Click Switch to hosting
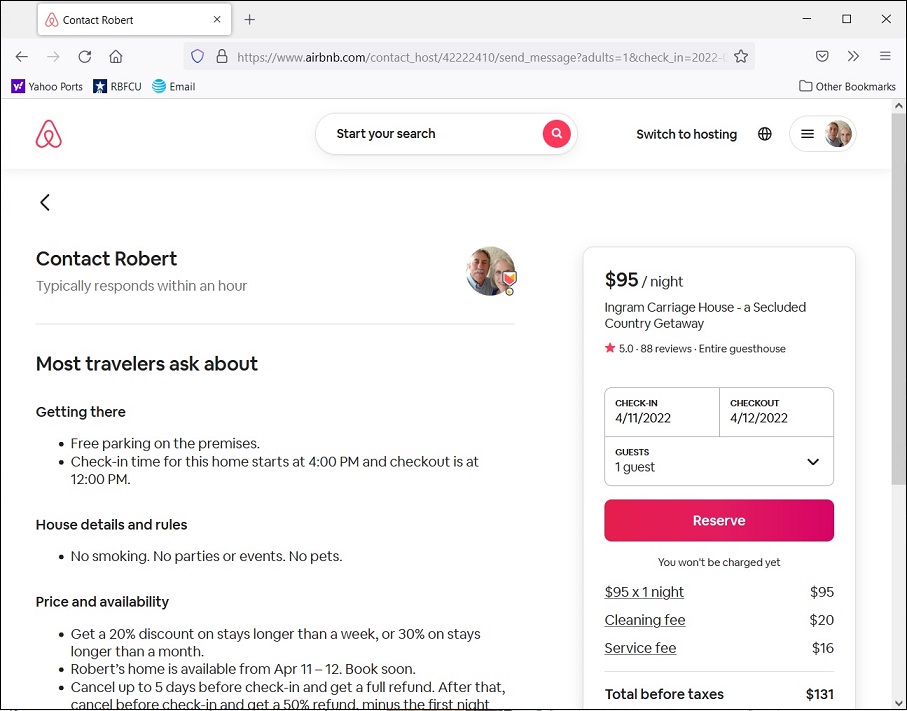 687,134
